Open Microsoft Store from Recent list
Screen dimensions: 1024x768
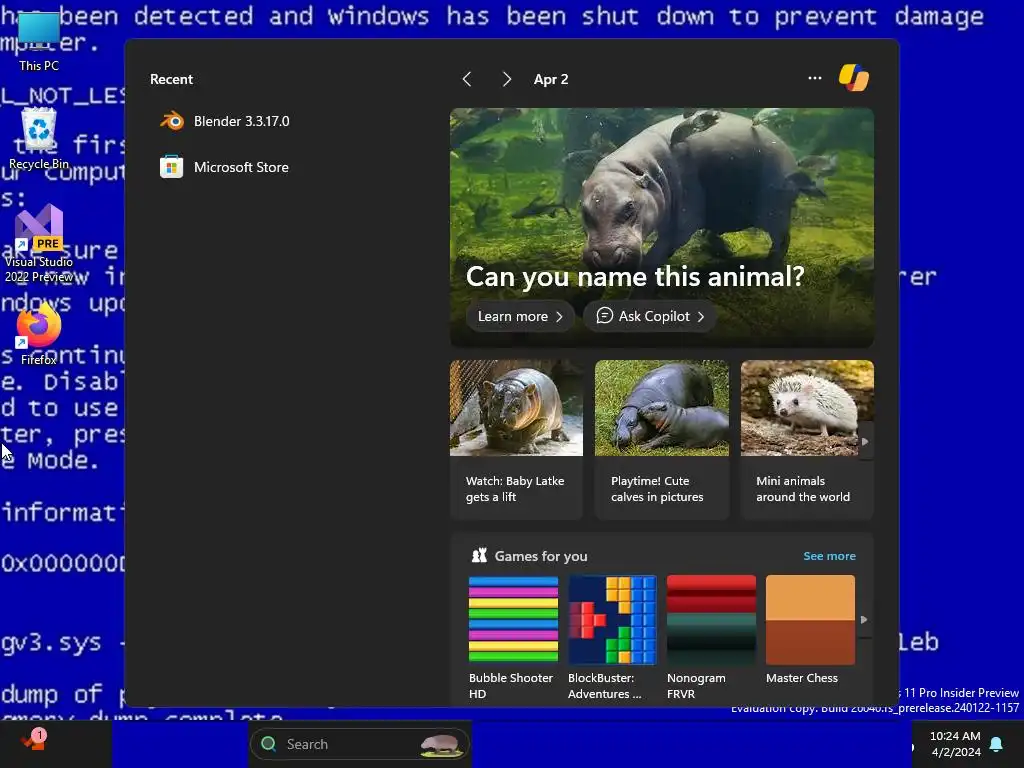[225, 167]
